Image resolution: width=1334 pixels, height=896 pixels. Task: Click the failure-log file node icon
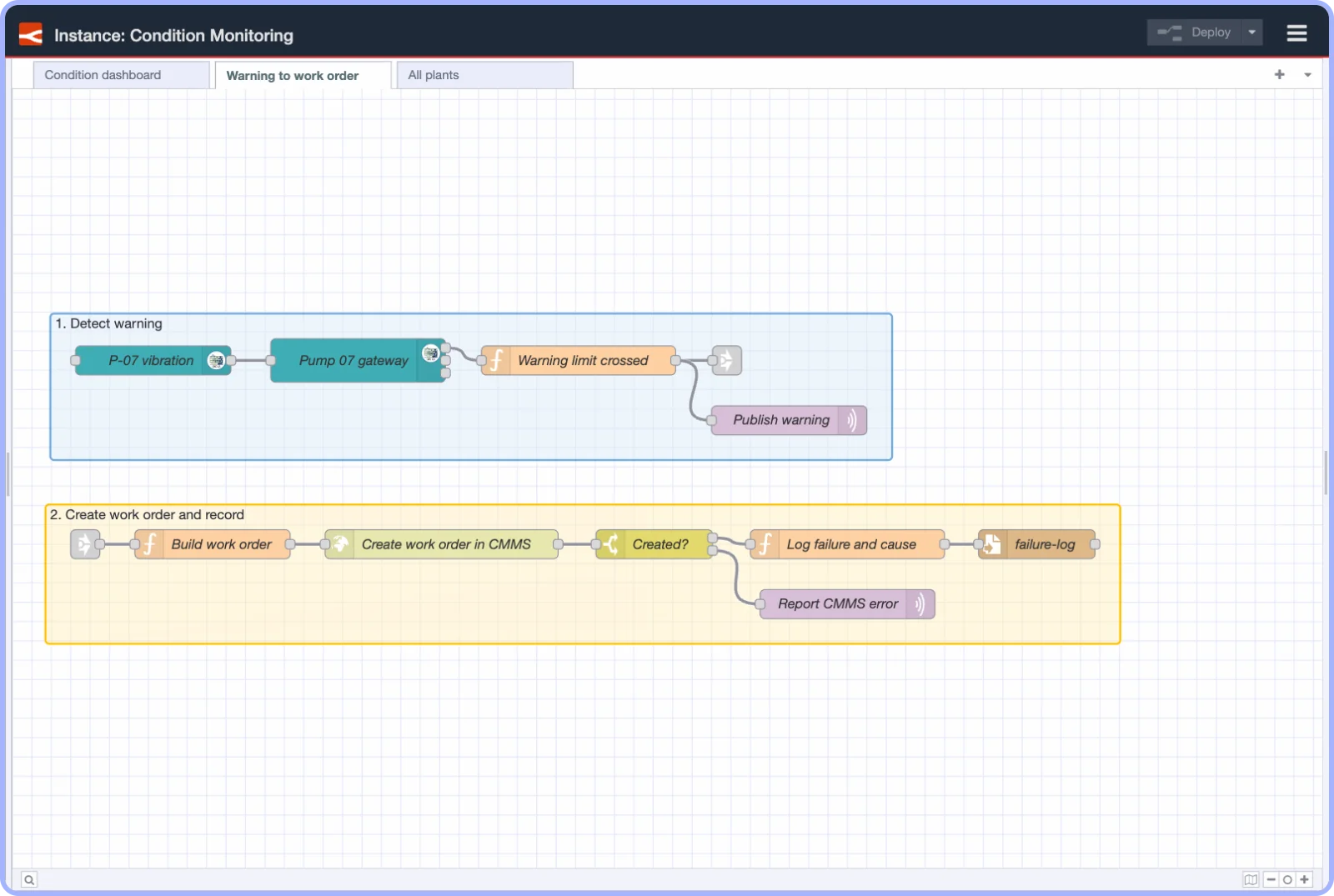pos(993,544)
